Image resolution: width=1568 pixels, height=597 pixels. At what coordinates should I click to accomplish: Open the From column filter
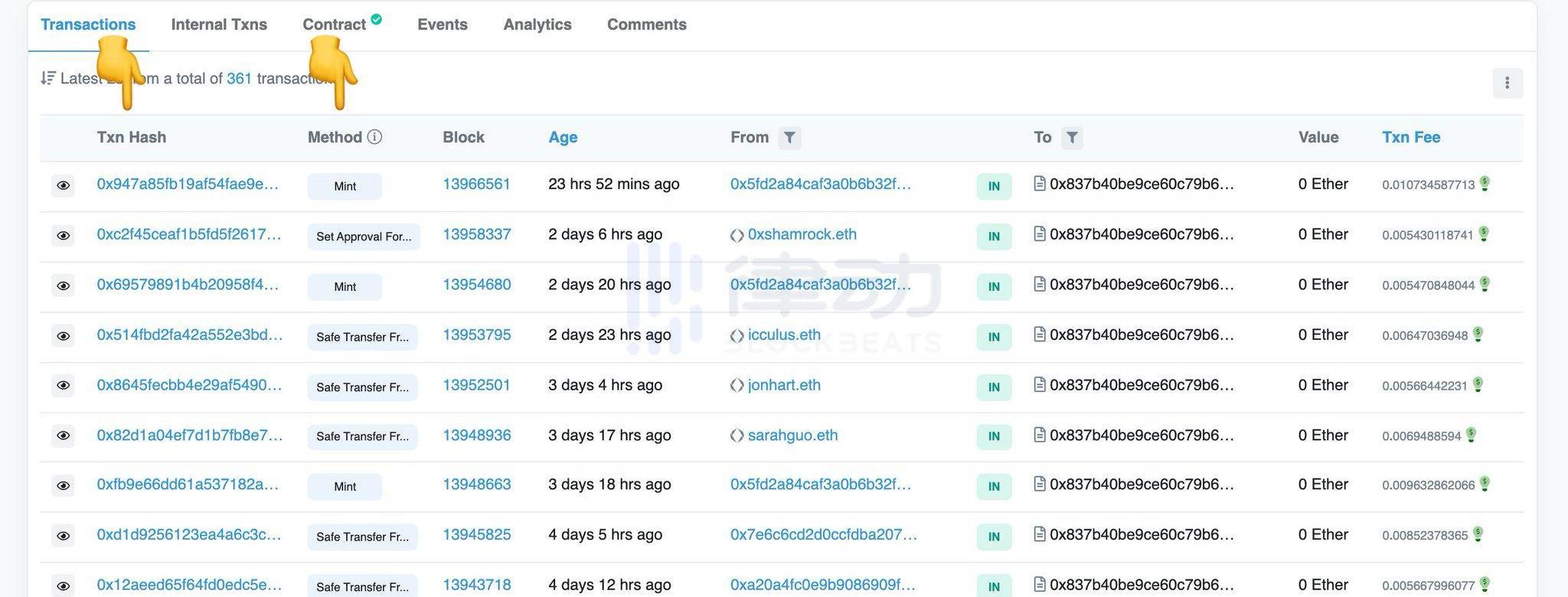(789, 138)
